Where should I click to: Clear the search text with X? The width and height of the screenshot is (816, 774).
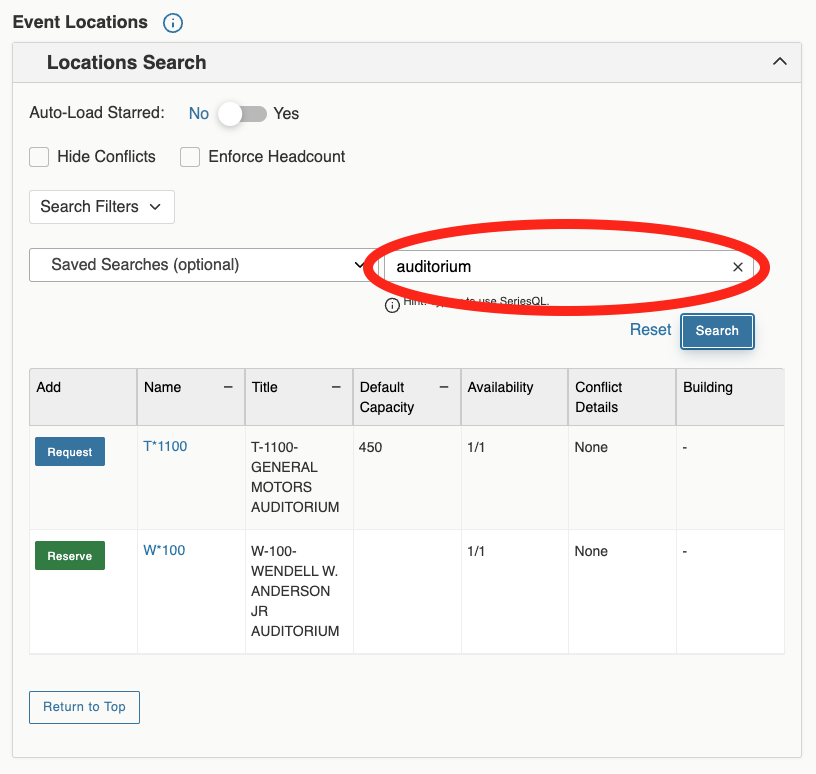pyautogui.click(x=737, y=267)
